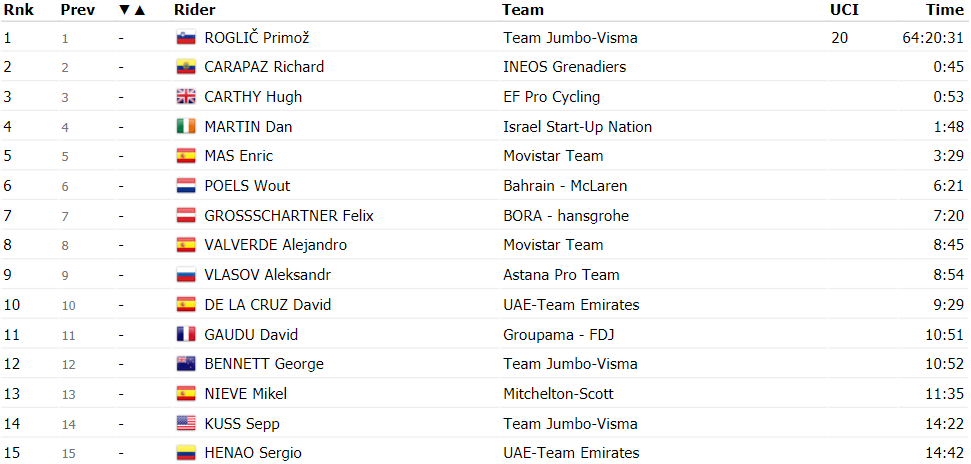Click the Slovenian flag next to ROGLIČ

pyautogui.click(x=186, y=38)
